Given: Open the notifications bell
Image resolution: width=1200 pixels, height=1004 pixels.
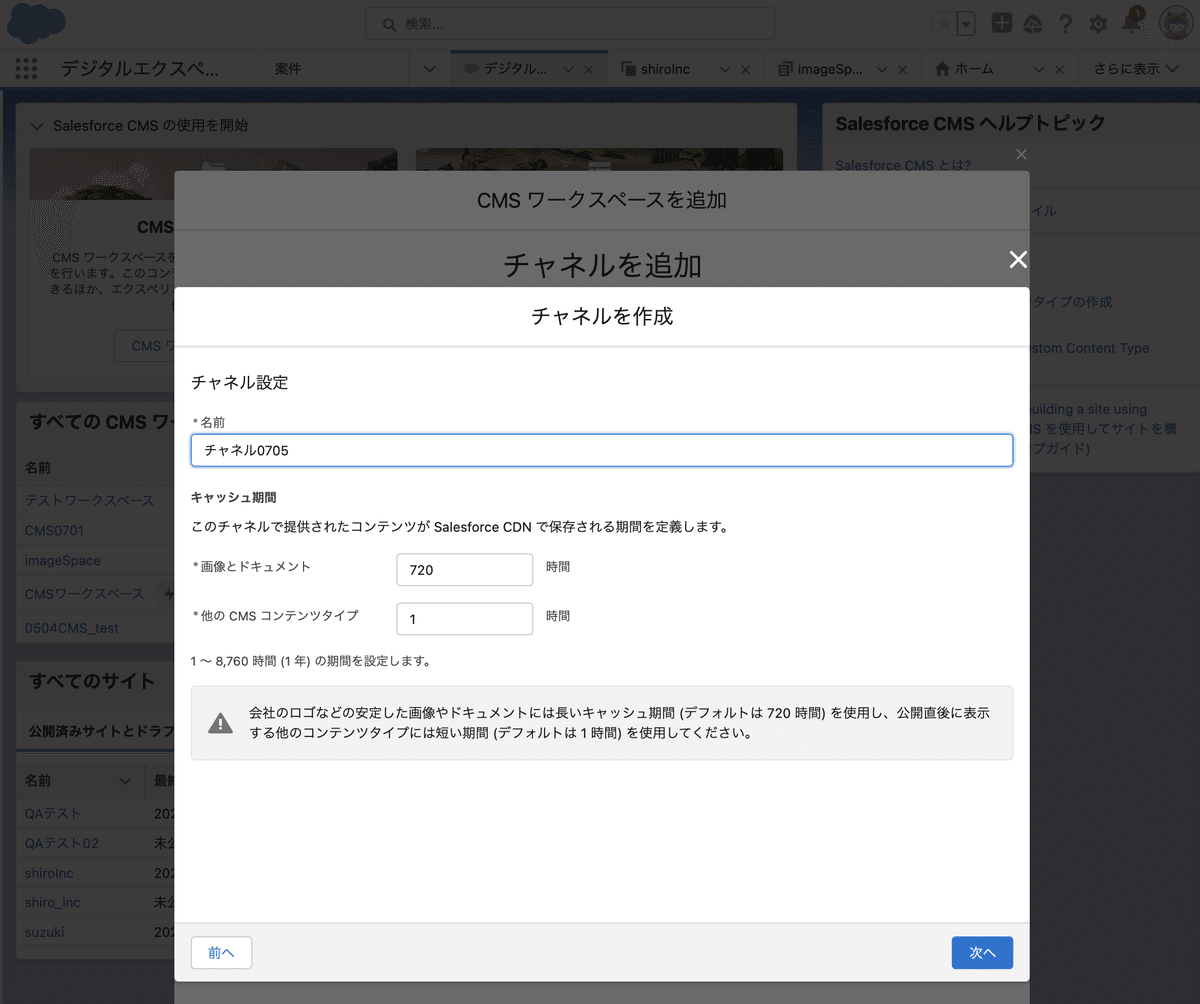Looking at the screenshot, I should tap(1133, 22).
